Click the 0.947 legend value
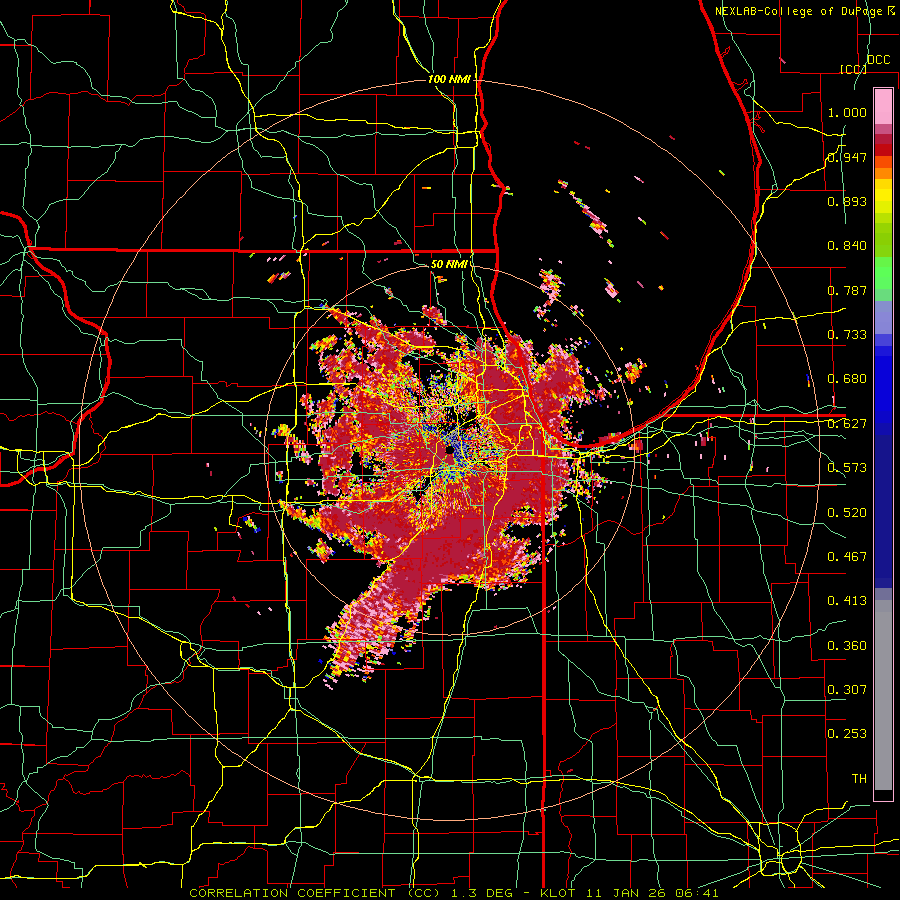The height and width of the screenshot is (900, 900). point(847,157)
